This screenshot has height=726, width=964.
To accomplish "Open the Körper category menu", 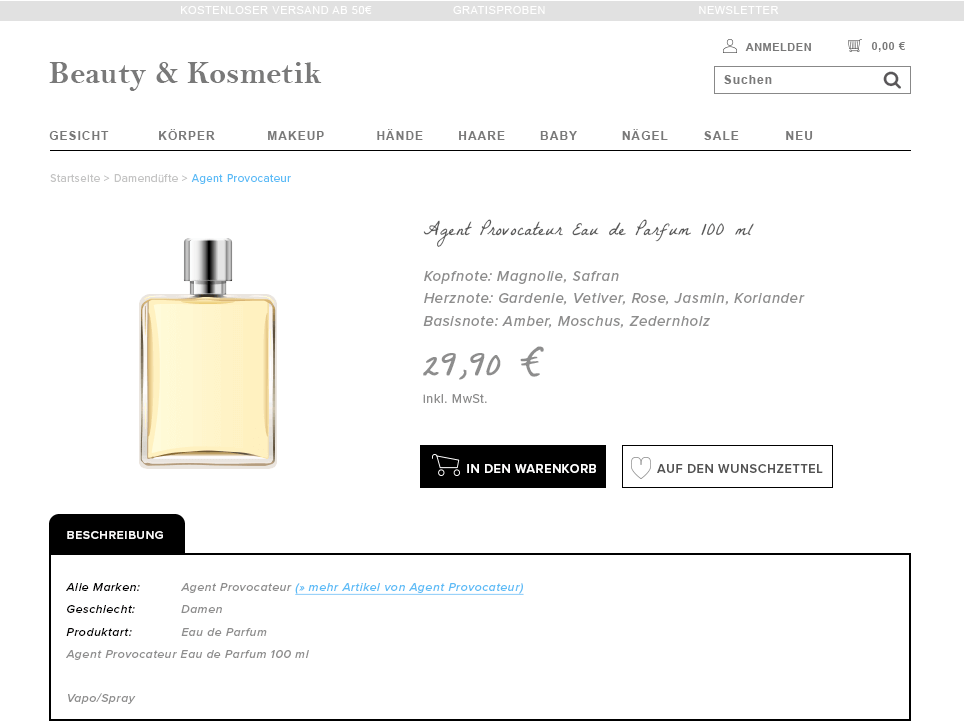I will click(x=186, y=135).
